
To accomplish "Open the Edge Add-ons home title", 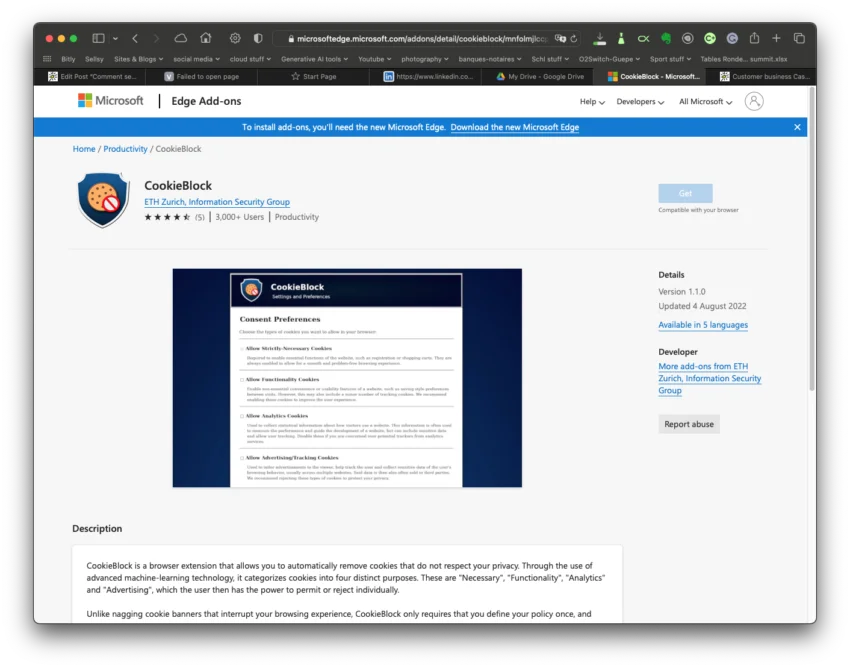I will [206, 101].
